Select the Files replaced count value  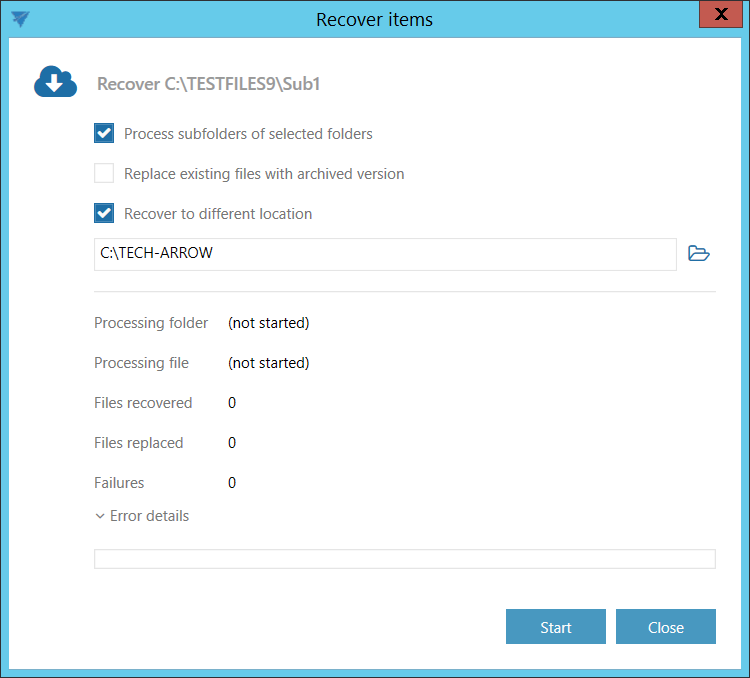click(x=232, y=443)
